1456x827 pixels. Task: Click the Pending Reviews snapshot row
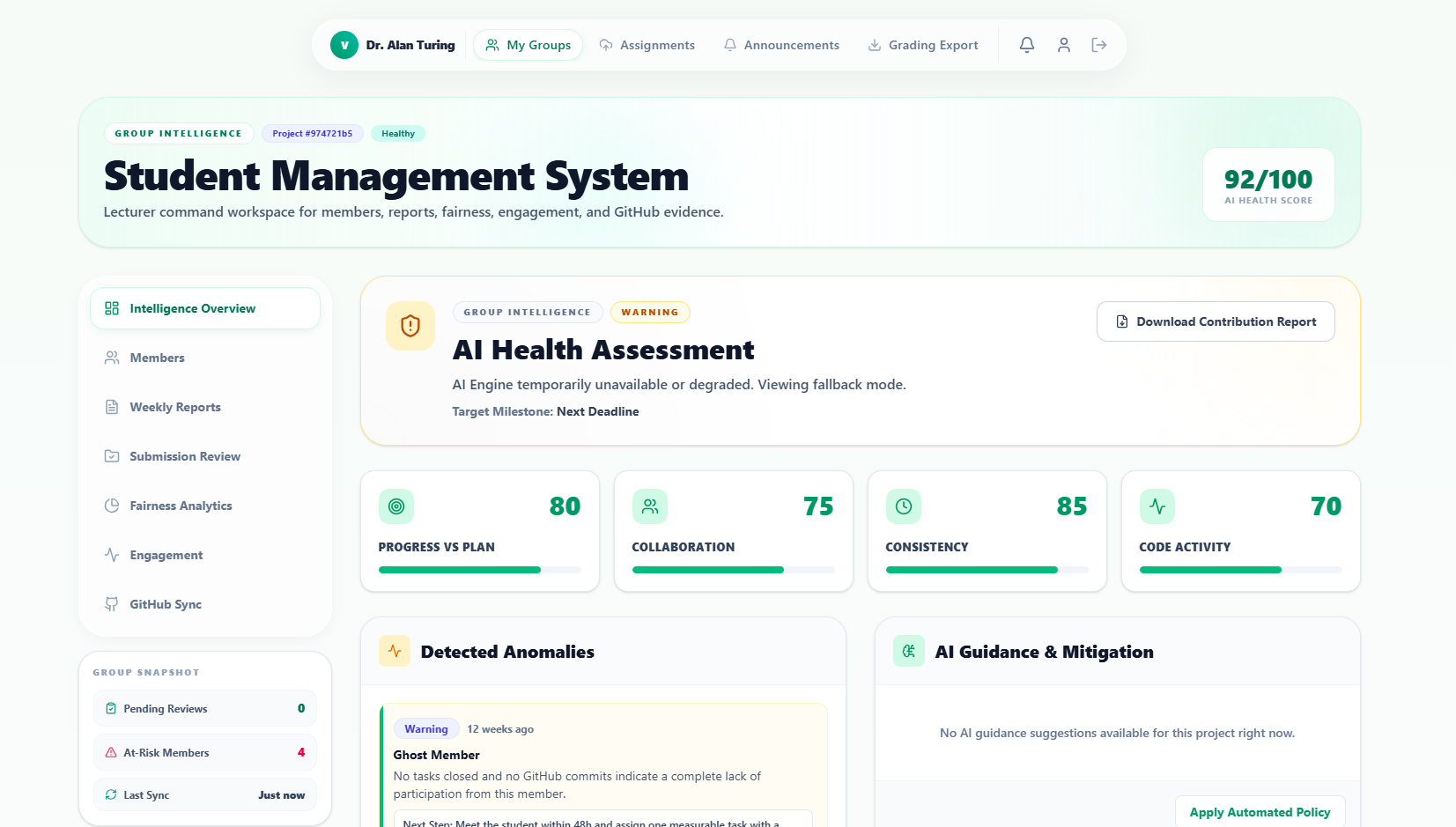pos(205,708)
